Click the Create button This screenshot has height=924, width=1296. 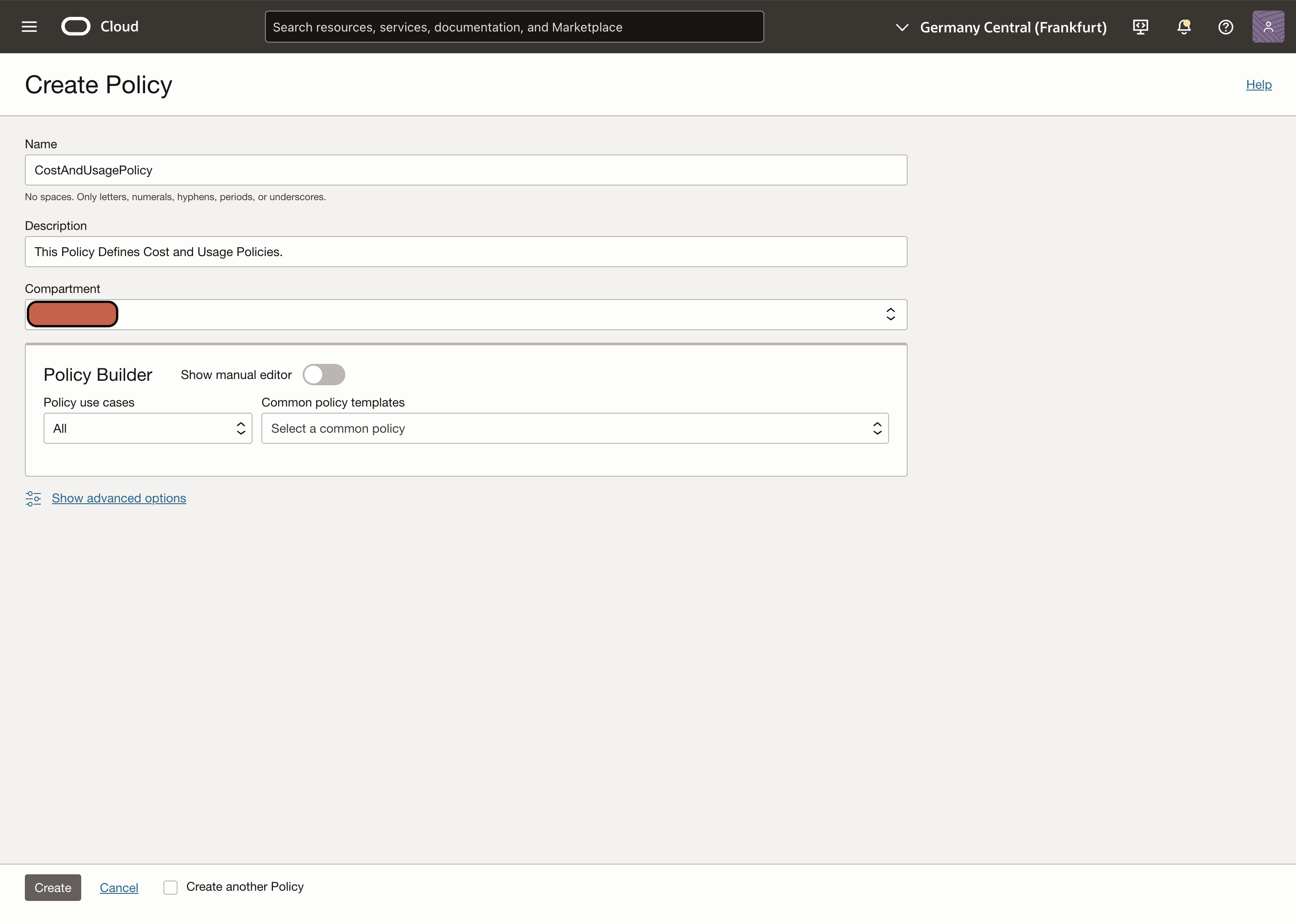tap(53, 888)
